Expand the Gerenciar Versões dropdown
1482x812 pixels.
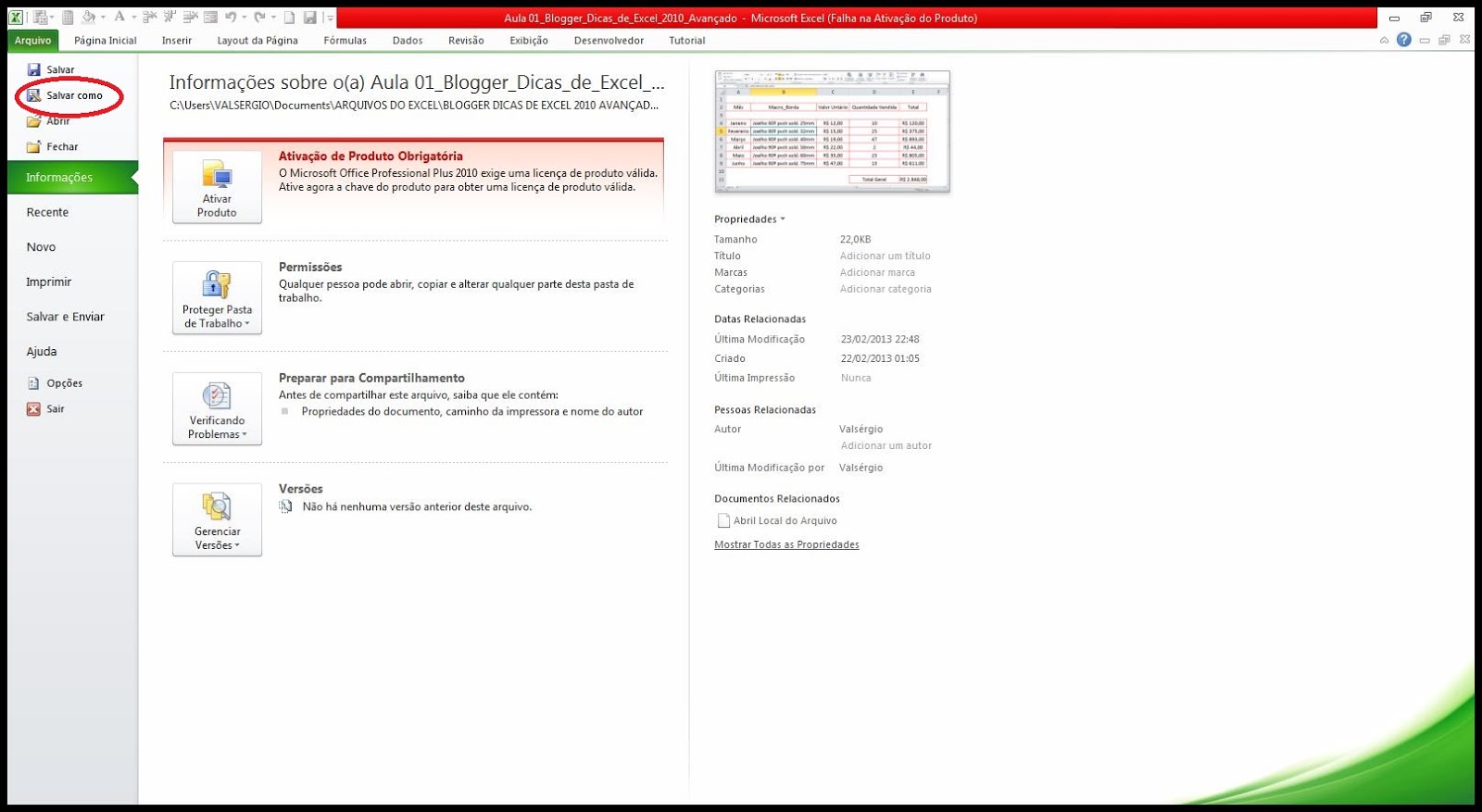point(217,519)
